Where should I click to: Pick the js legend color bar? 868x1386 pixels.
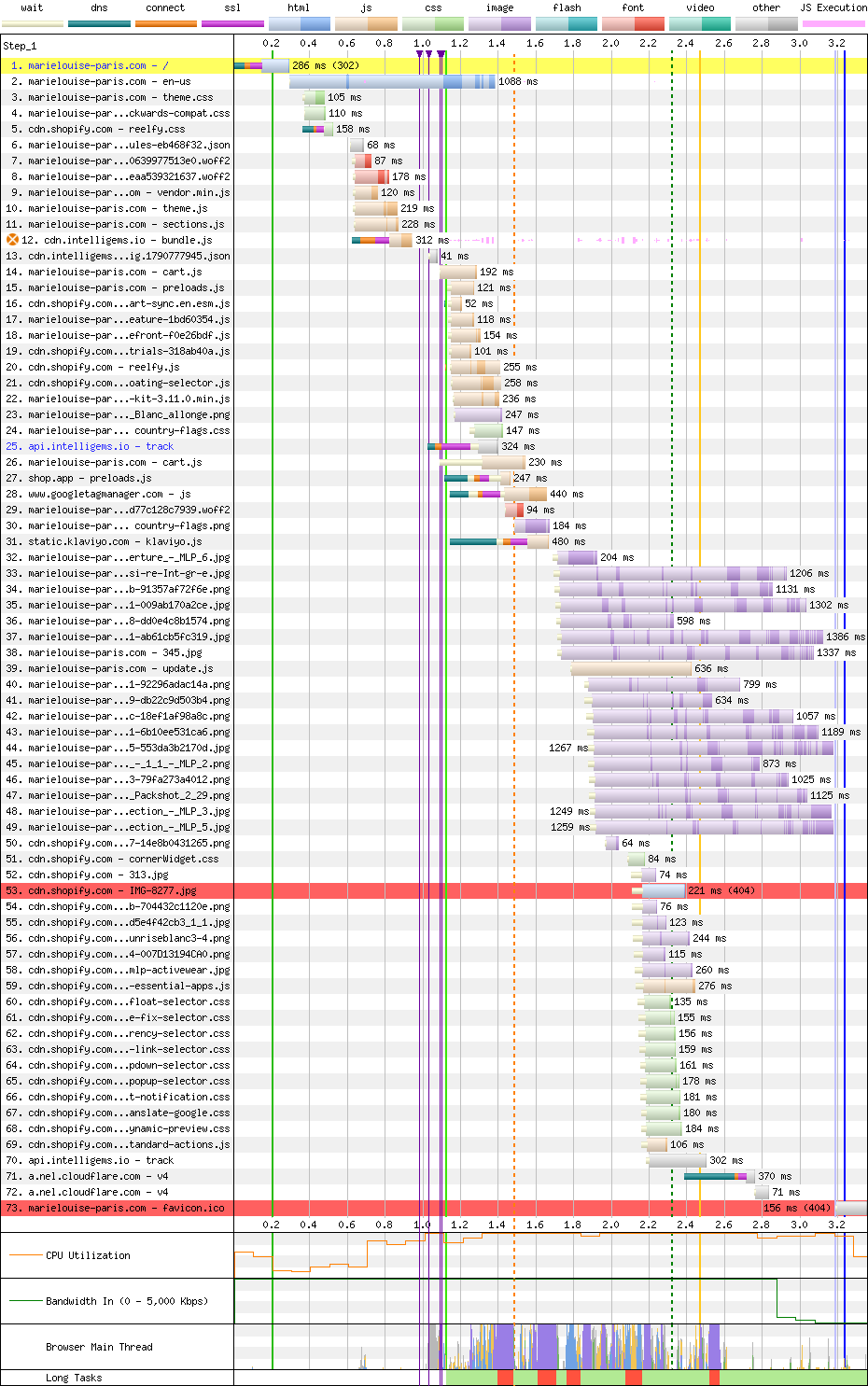366,23
